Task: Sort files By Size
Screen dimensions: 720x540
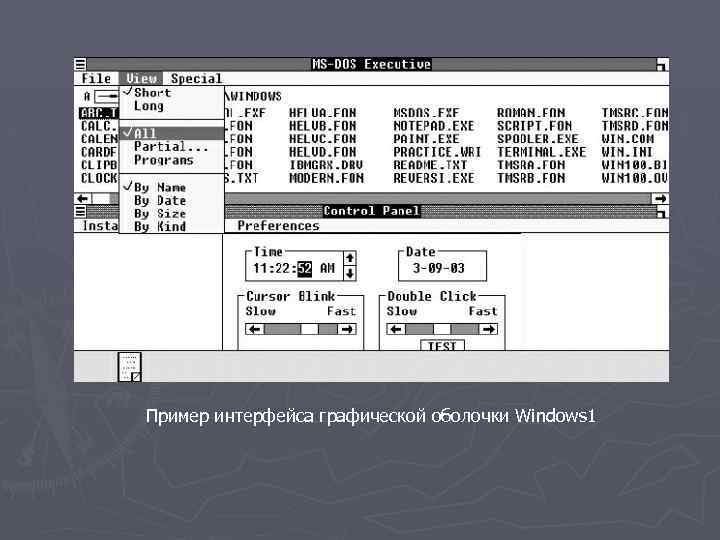Action: [x=172, y=214]
